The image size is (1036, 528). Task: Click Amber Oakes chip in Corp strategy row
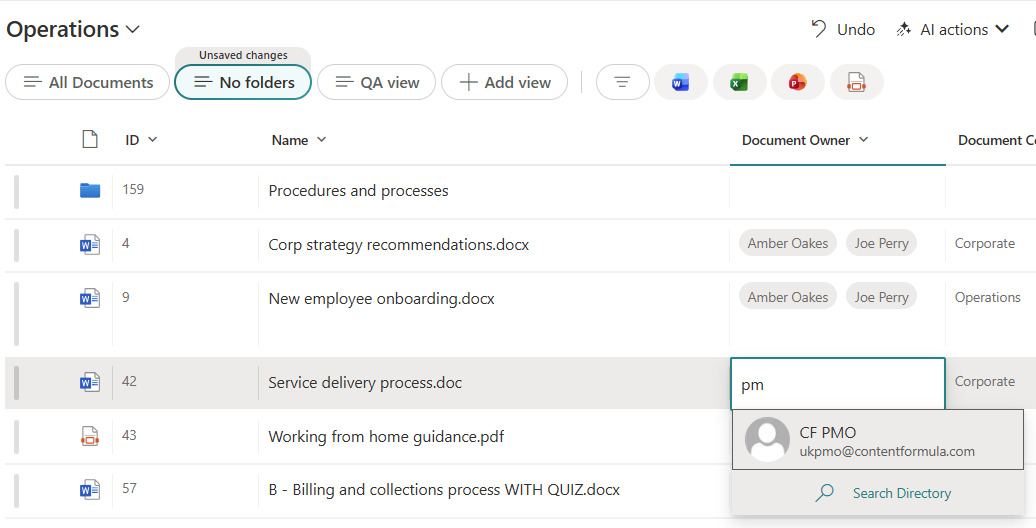coord(788,243)
